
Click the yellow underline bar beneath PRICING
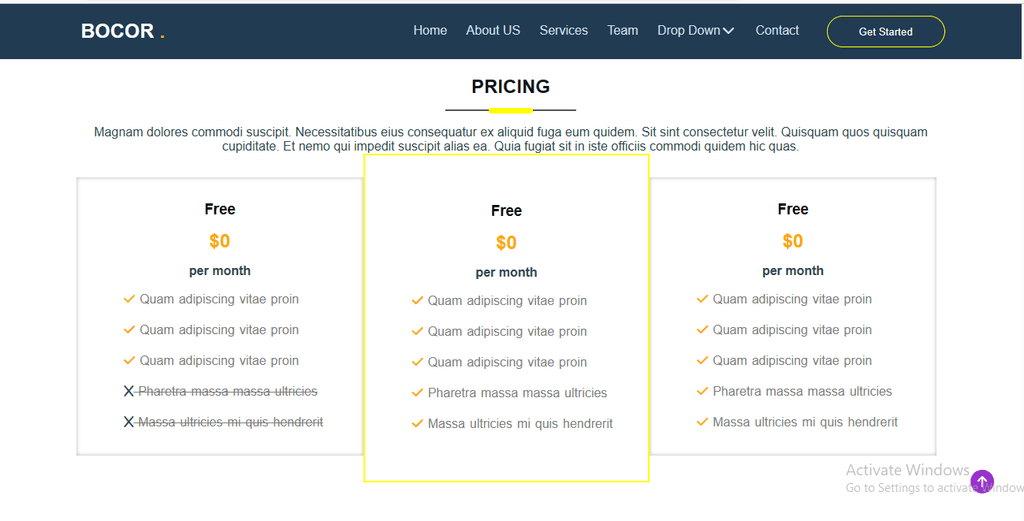[x=511, y=110]
